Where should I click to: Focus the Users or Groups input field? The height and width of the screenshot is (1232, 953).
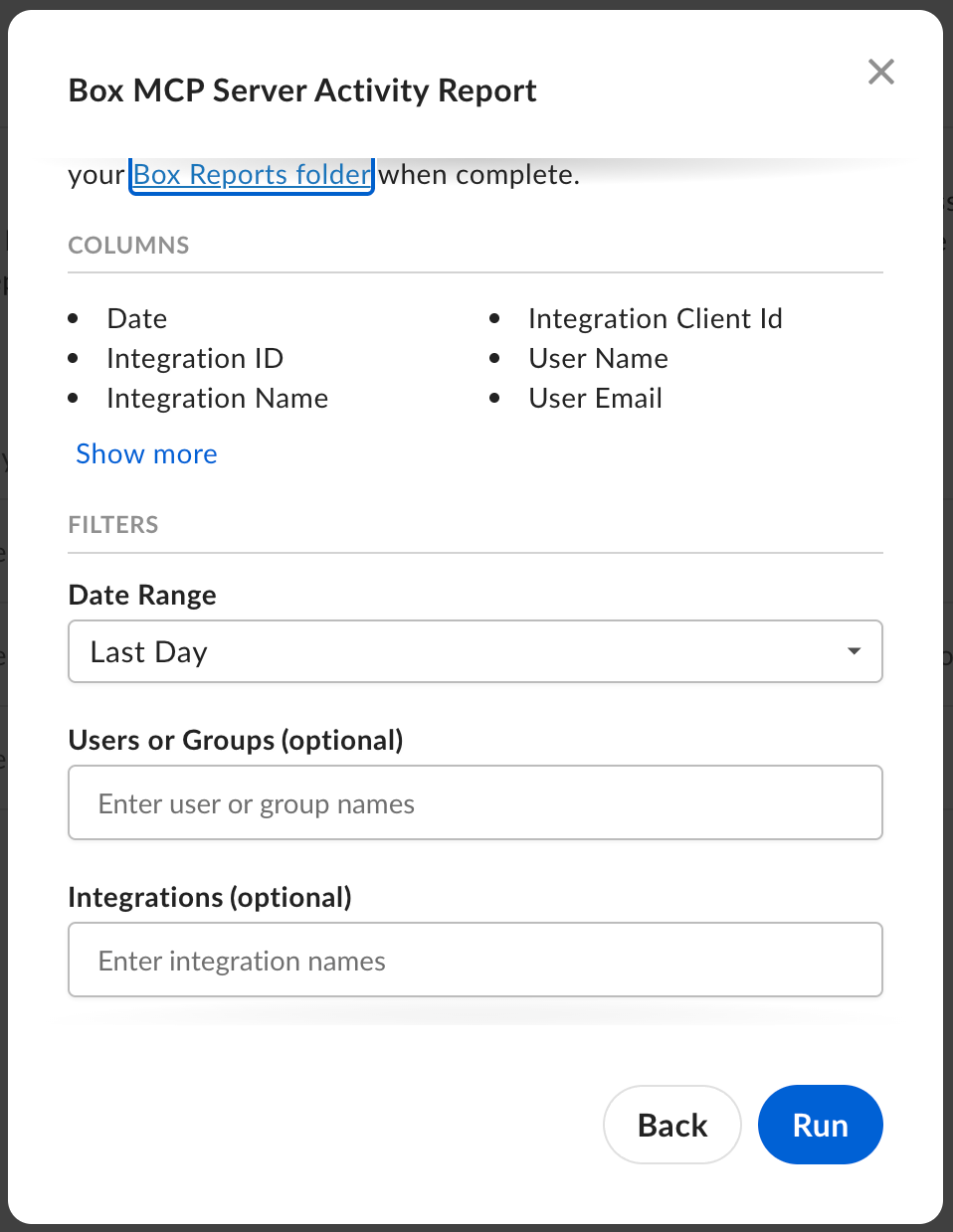pos(476,802)
